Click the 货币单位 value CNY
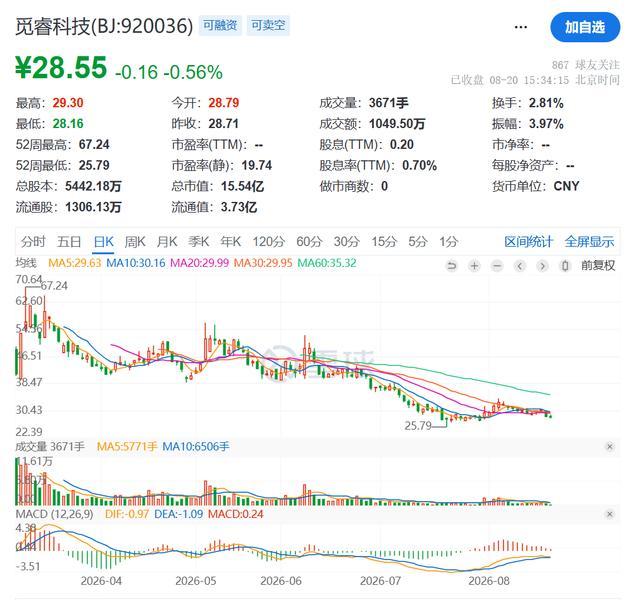Image resolution: width=640 pixels, height=600 pixels. [x=567, y=186]
